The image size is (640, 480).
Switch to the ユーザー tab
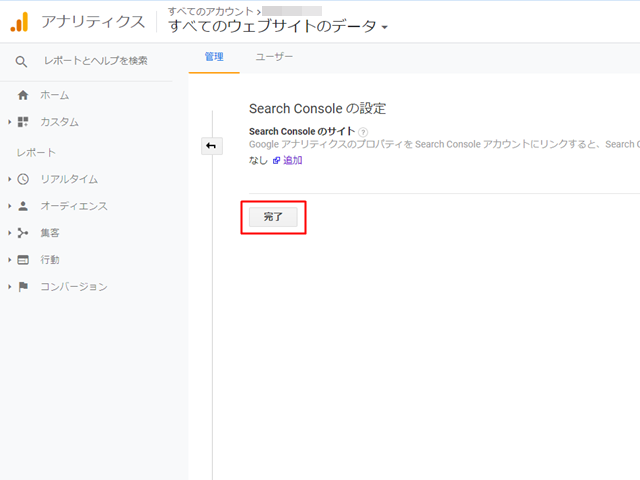coord(274,57)
